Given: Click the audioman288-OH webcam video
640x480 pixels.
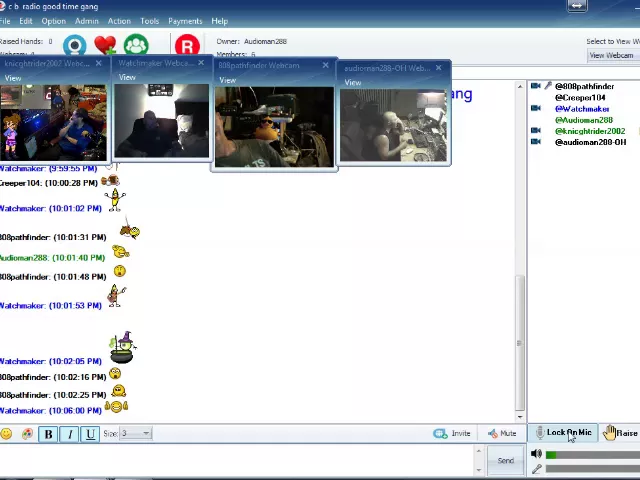Looking at the screenshot, I should (x=393, y=125).
